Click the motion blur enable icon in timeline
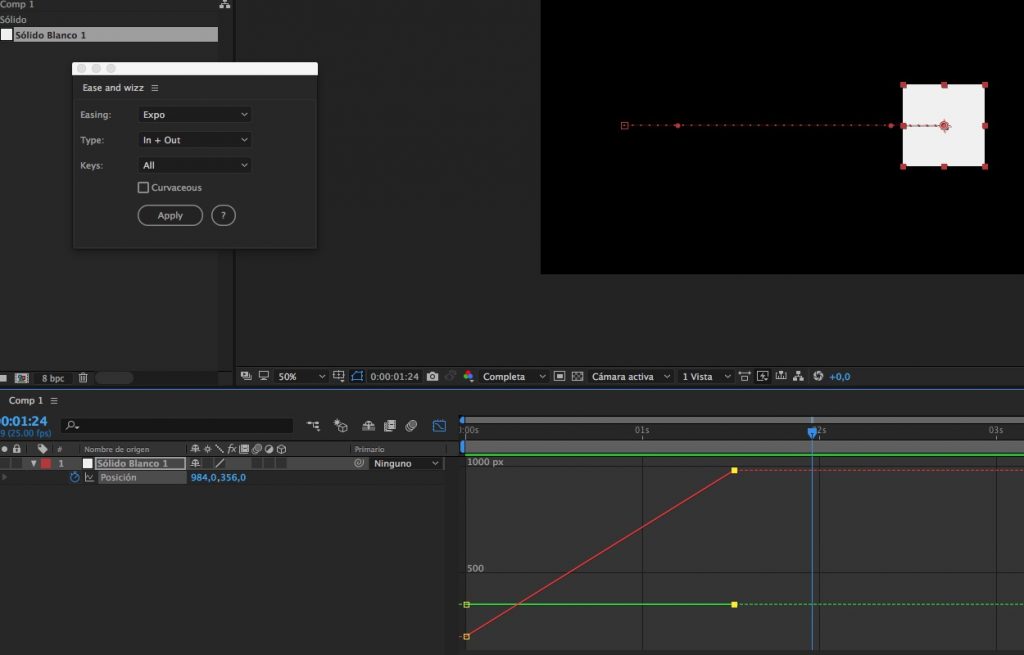 411,426
